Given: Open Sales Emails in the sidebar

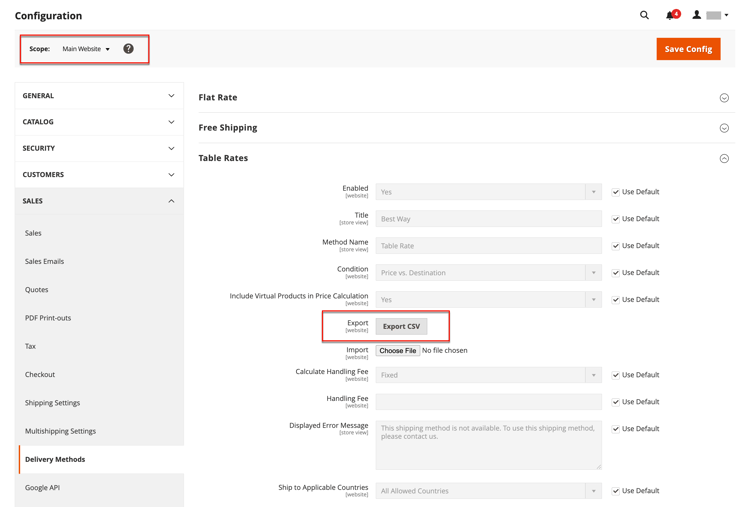Looking at the screenshot, I should (x=44, y=261).
